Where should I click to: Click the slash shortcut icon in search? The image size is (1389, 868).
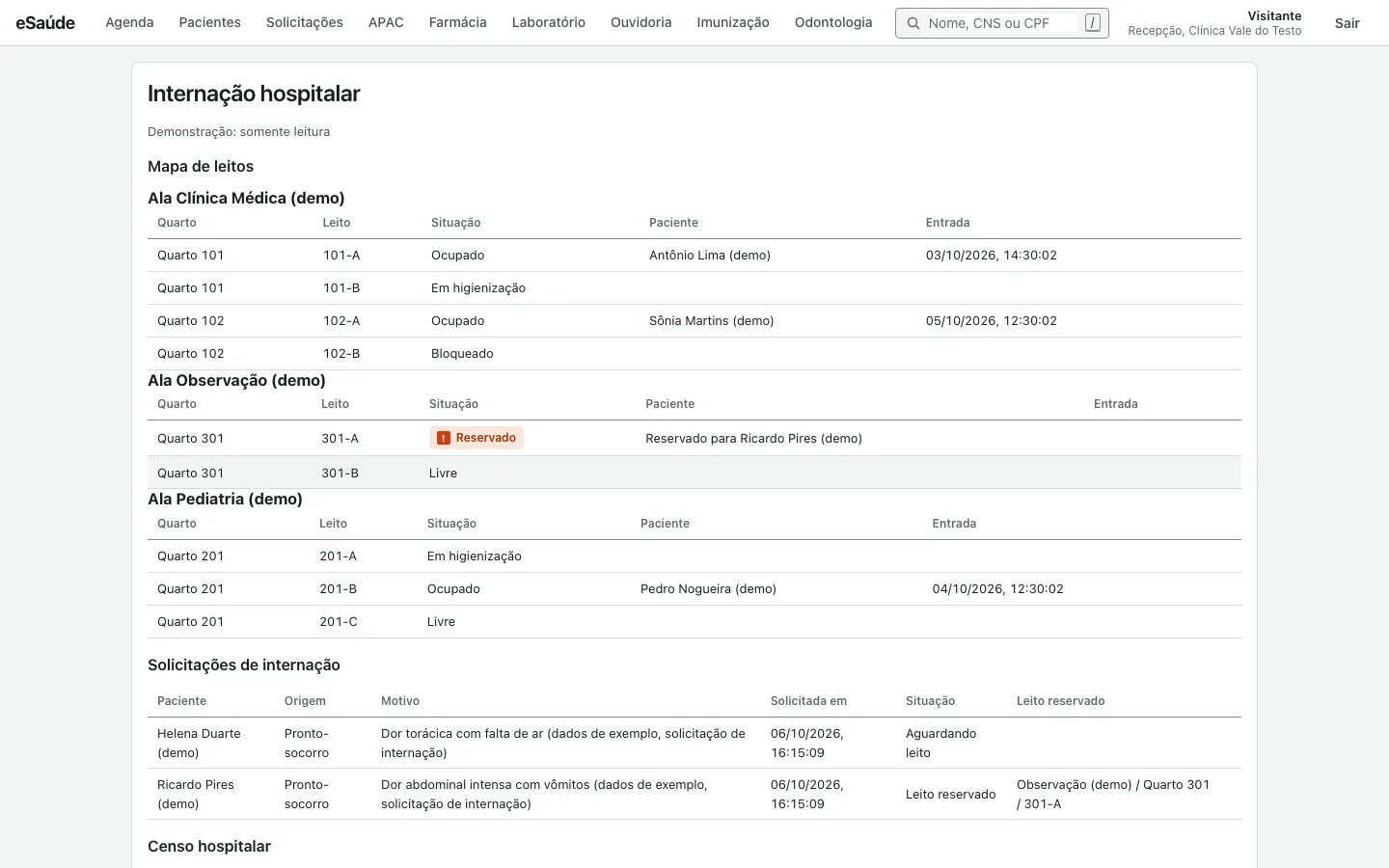pyautogui.click(x=1092, y=23)
